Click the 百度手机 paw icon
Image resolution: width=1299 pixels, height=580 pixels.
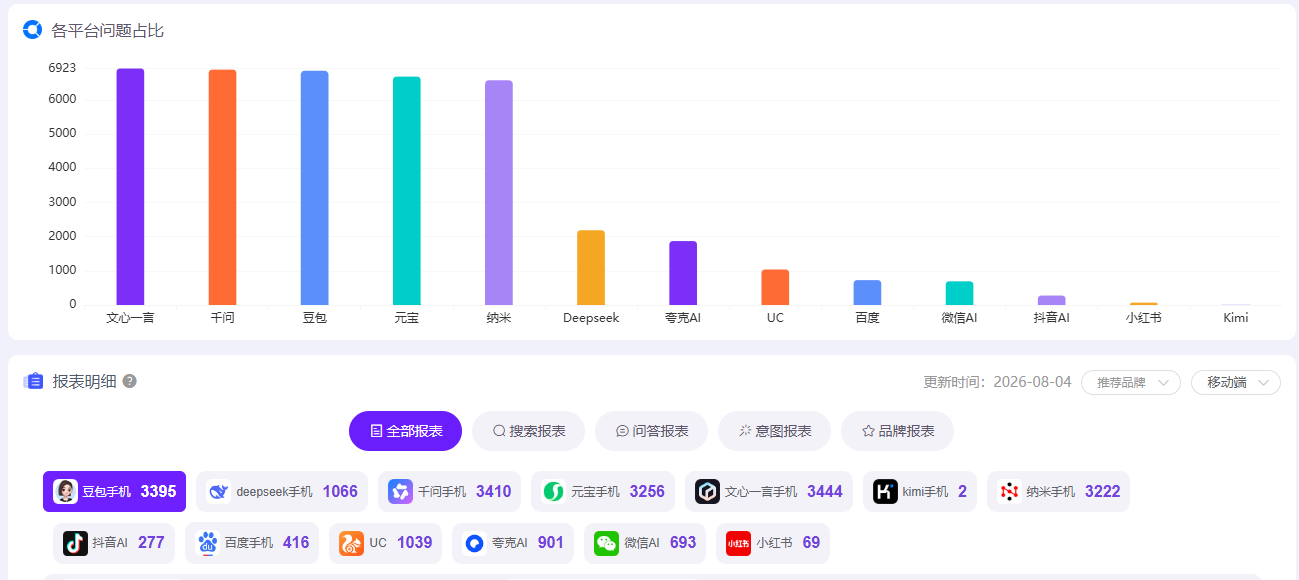coord(208,543)
